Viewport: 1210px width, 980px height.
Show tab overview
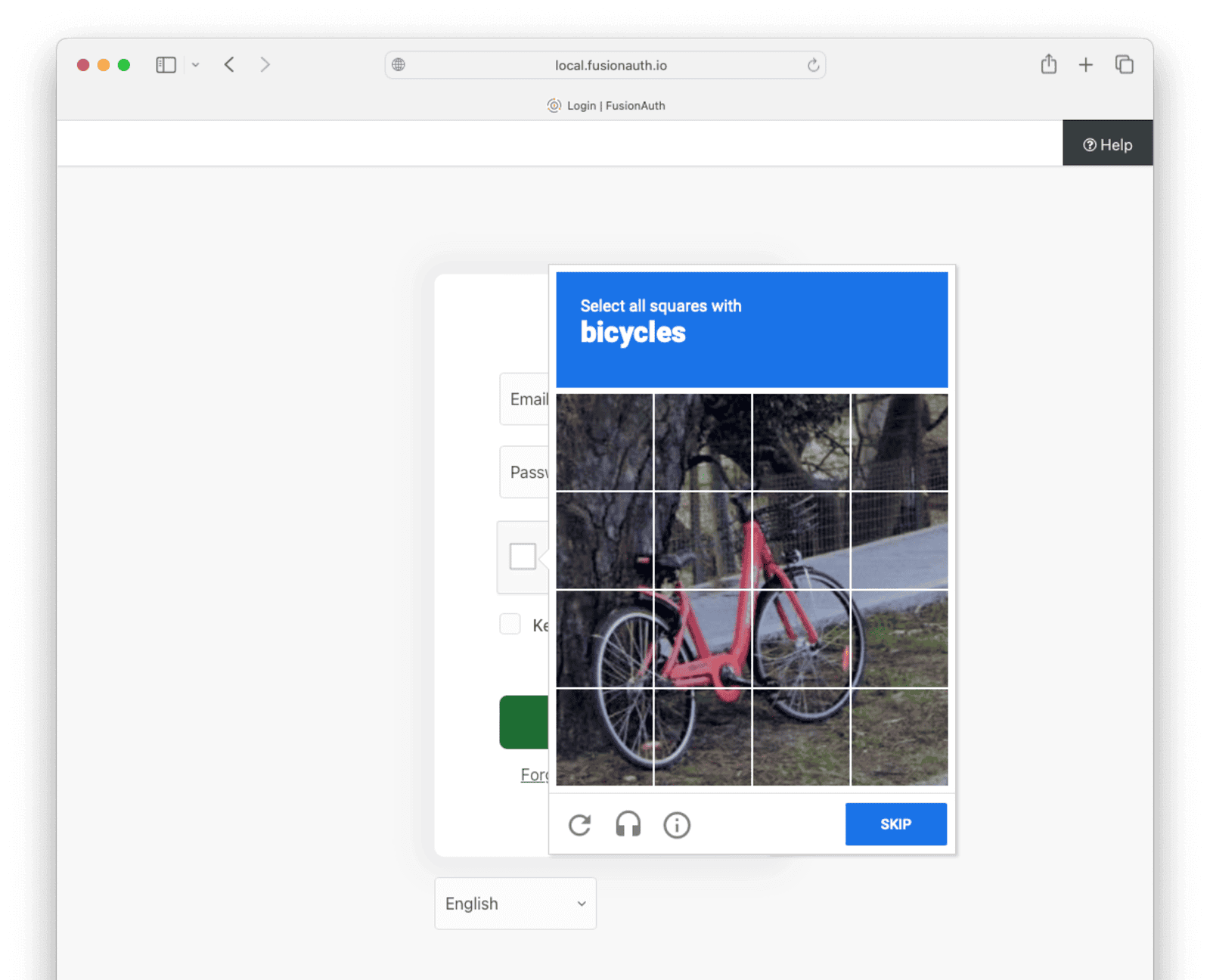[x=1125, y=65]
